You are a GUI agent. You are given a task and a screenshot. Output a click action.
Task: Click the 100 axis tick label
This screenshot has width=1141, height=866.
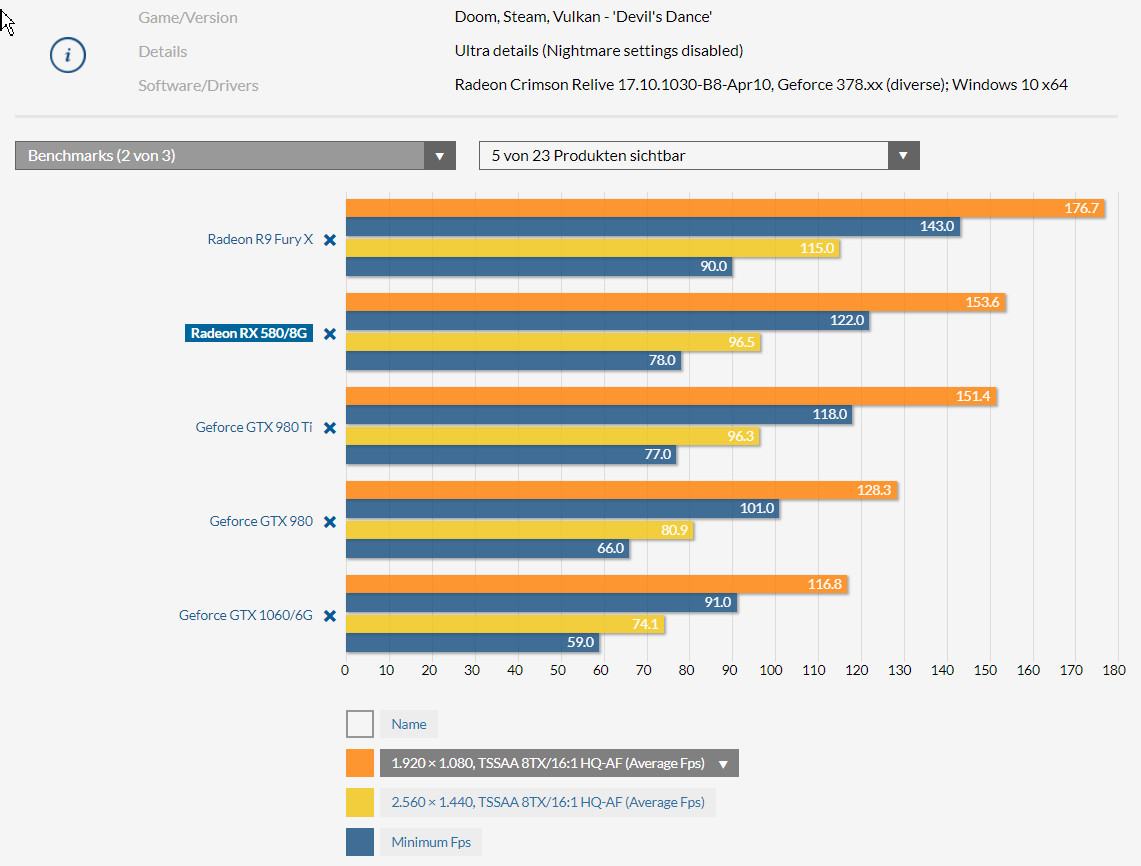tap(771, 670)
